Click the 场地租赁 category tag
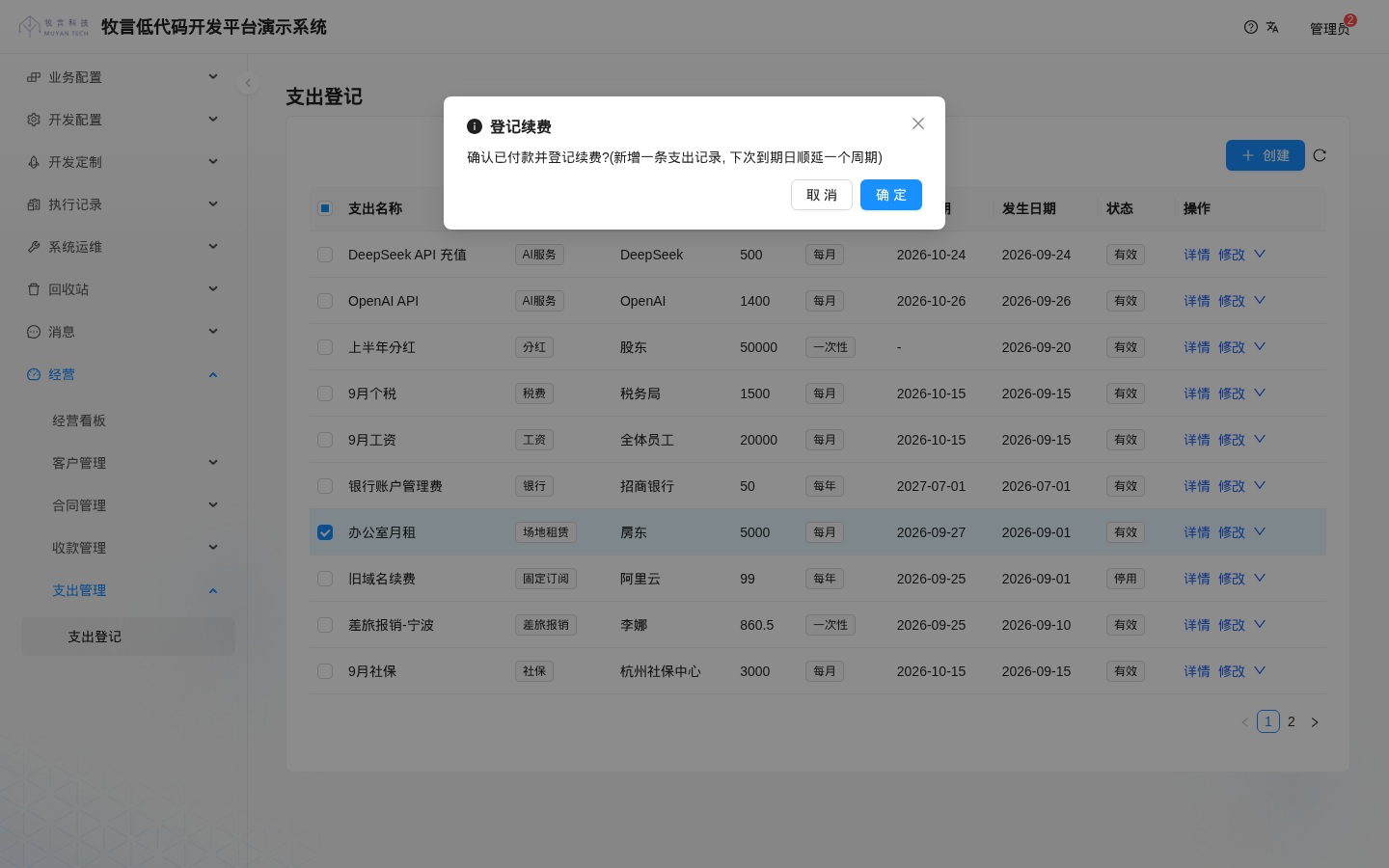This screenshot has width=1389, height=868. [546, 532]
